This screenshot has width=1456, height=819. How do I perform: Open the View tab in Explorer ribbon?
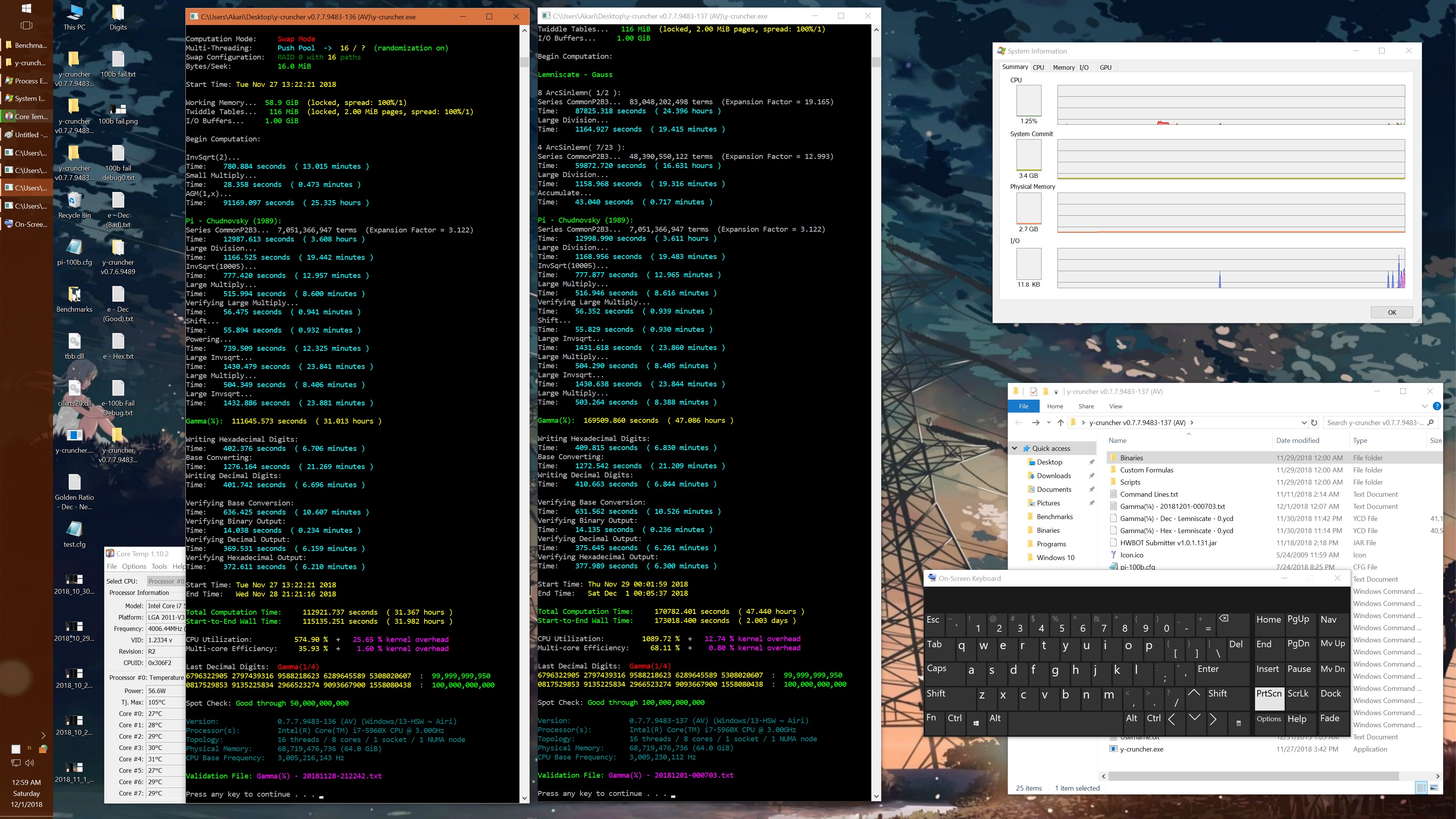pos(1115,406)
